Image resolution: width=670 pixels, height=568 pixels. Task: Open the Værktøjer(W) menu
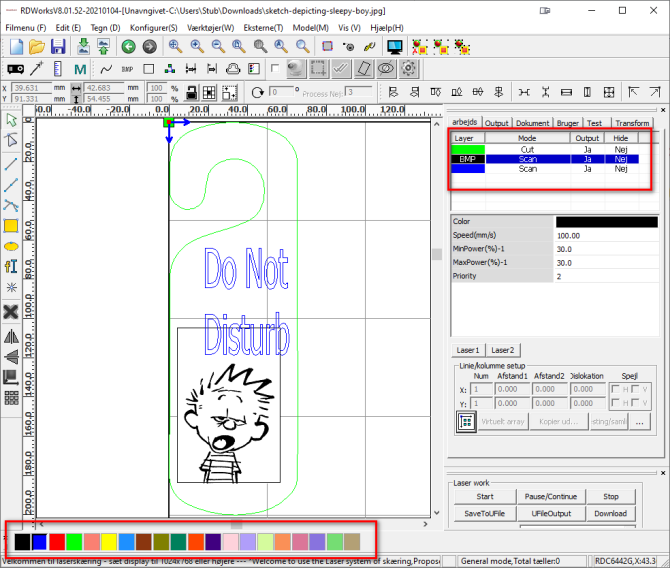pyautogui.click(x=210, y=28)
